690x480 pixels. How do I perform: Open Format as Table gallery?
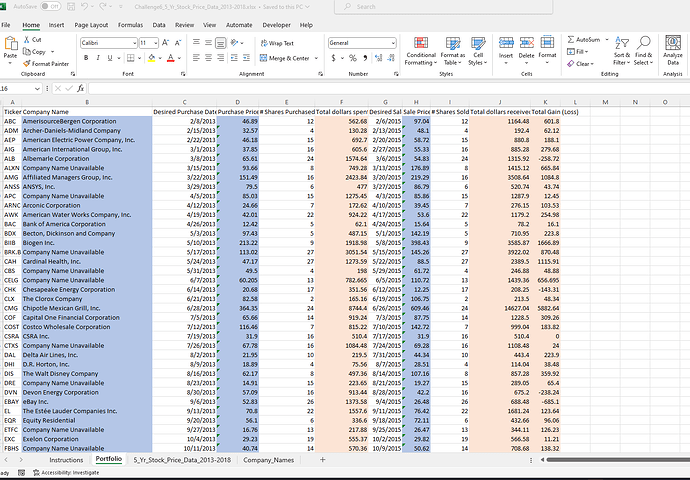pyautogui.click(x=452, y=51)
